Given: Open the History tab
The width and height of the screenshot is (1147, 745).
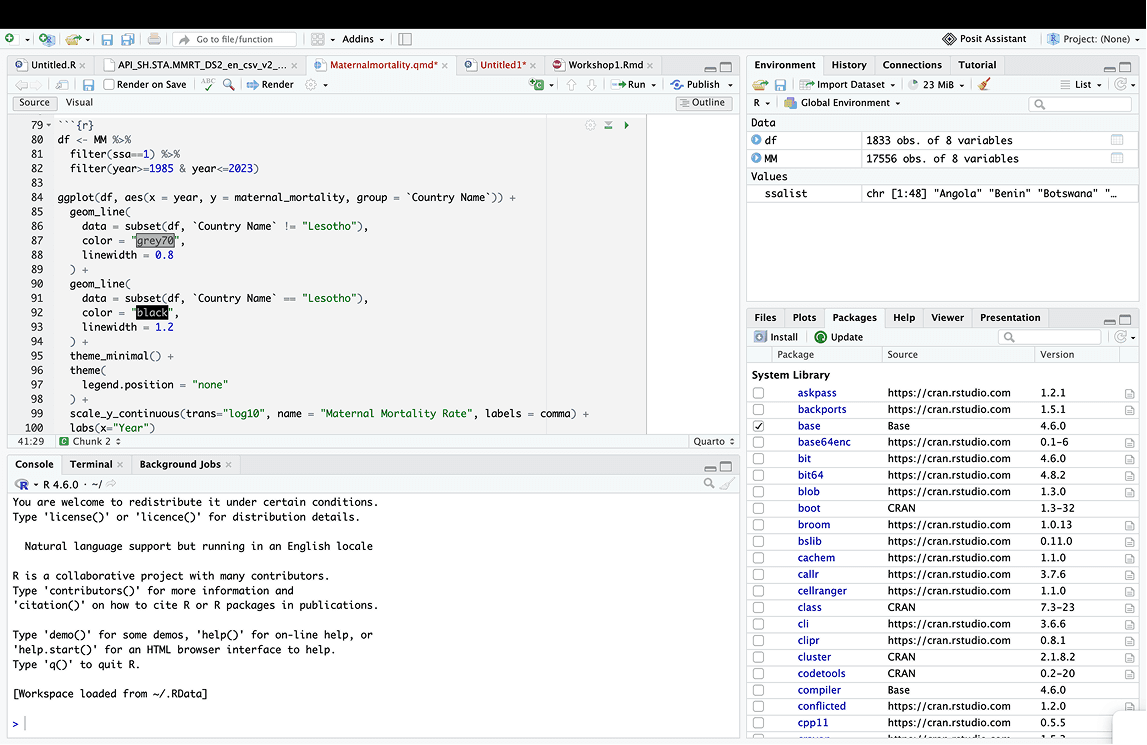Looking at the screenshot, I should coord(849,65).
